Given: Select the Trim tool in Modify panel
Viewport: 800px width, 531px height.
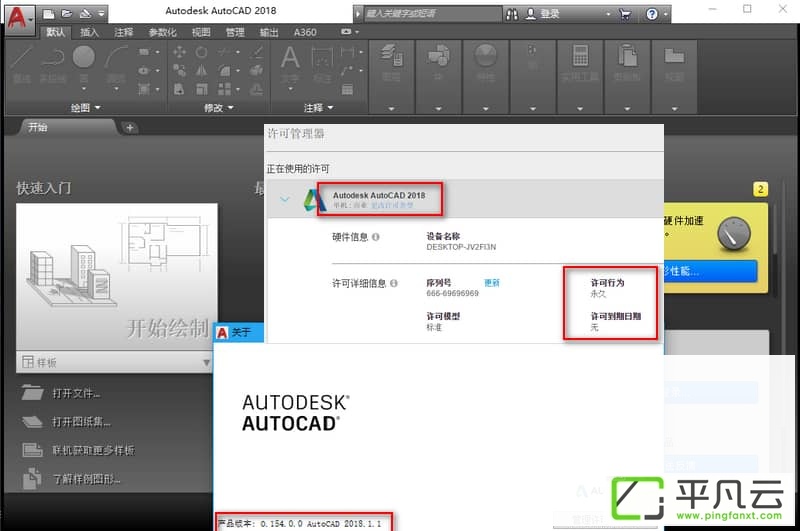Looking at the screenshot, I should pyautogui.click(x=224, y=52).
